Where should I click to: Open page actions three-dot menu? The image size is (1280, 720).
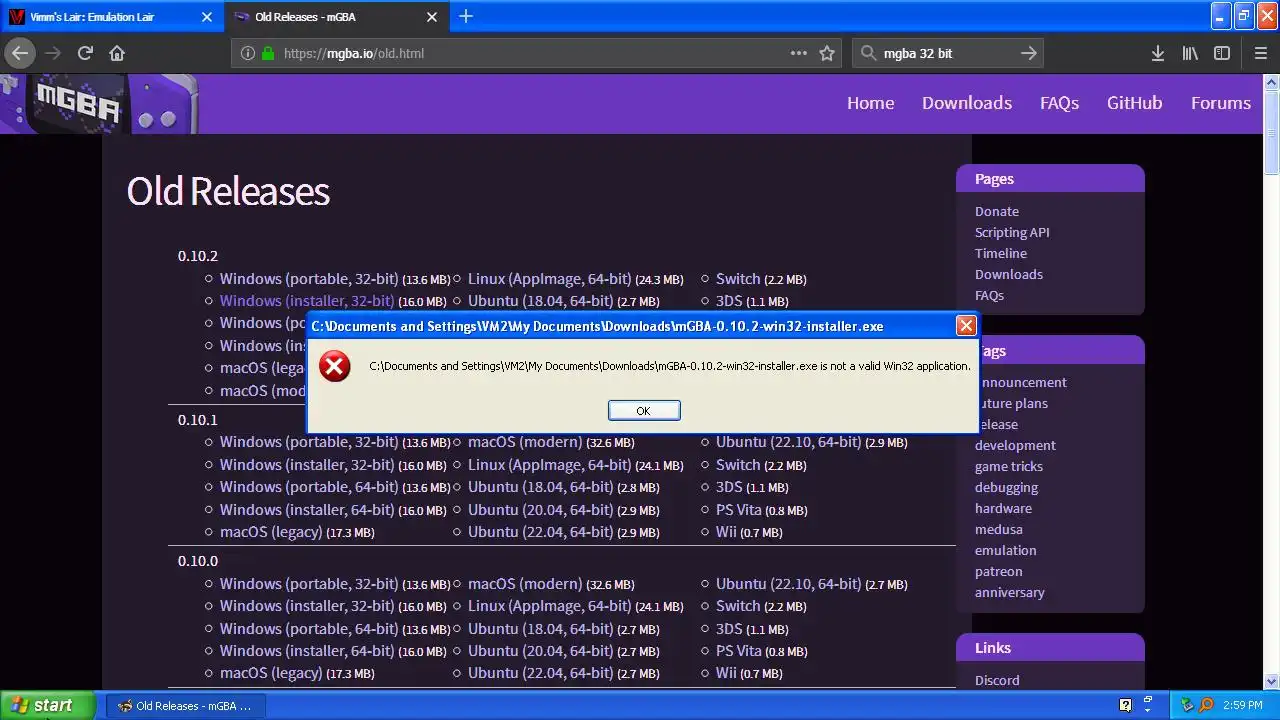799,53
